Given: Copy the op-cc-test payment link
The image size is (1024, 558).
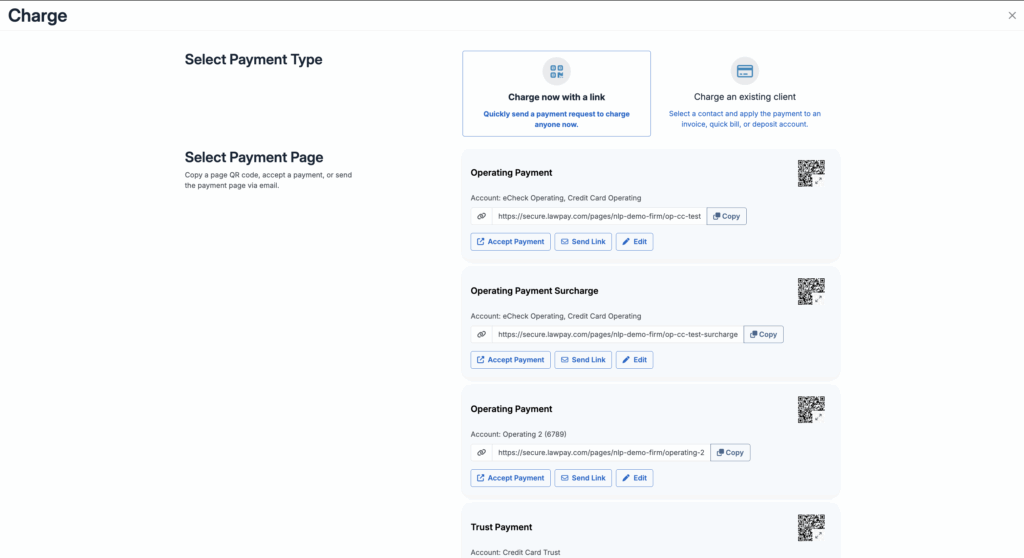Looking at the screenshot, I should pyautogui.click(x=727, y=216).
